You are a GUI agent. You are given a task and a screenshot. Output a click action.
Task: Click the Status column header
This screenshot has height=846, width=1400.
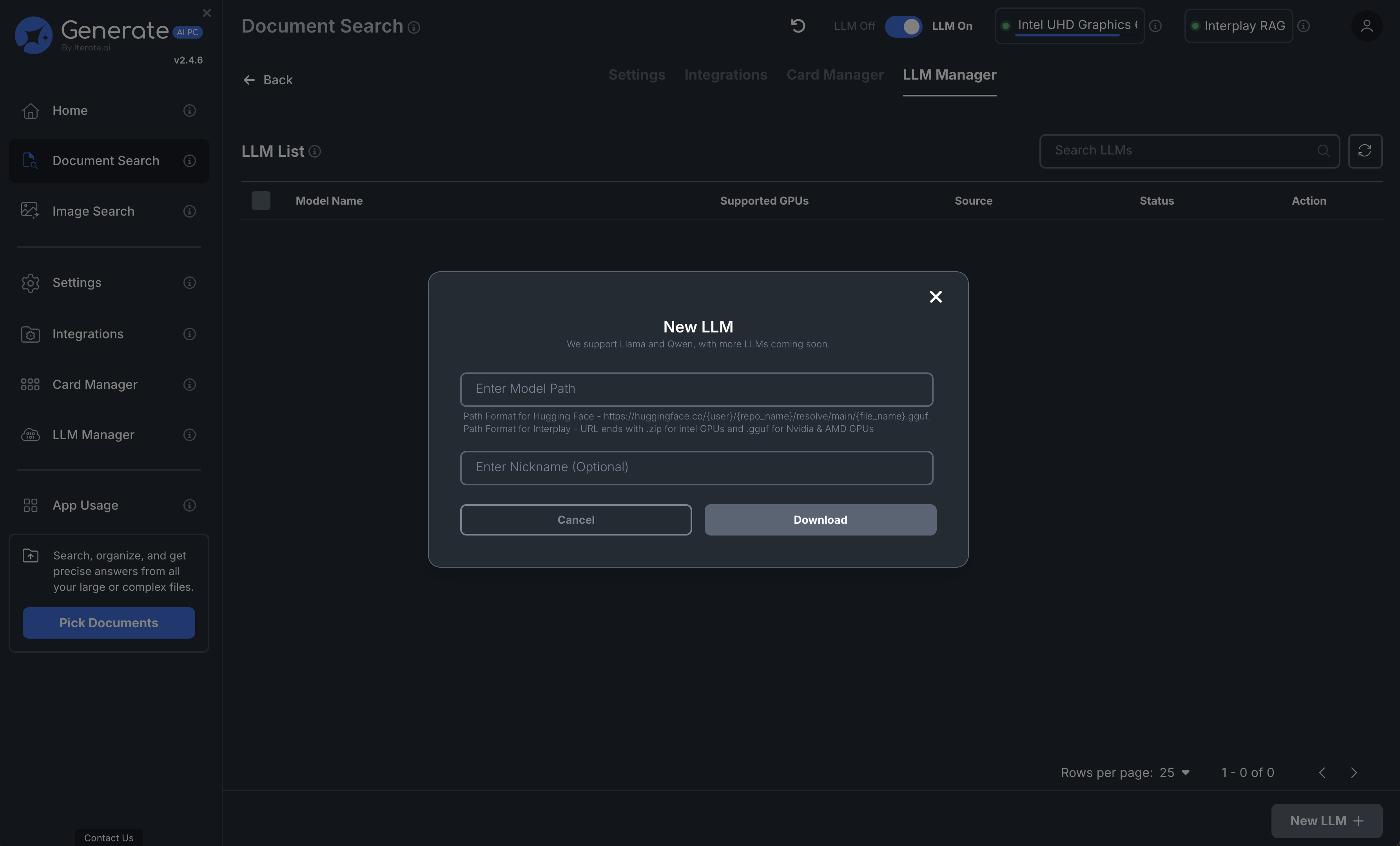pyautogui.click(x=1157, y=201)
